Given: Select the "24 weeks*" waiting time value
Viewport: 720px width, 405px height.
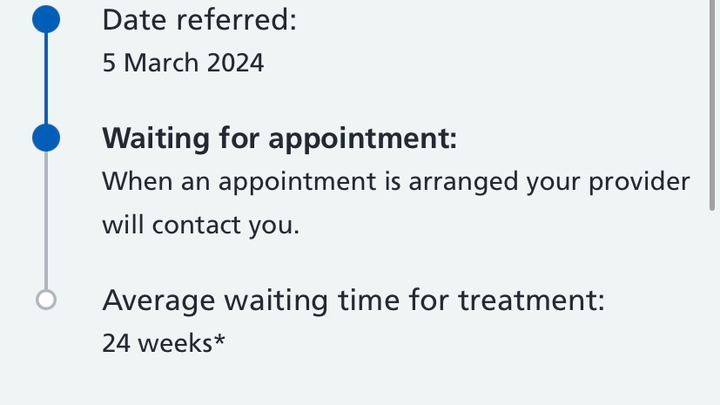Looking at the screenshot, I should point(163,343).
